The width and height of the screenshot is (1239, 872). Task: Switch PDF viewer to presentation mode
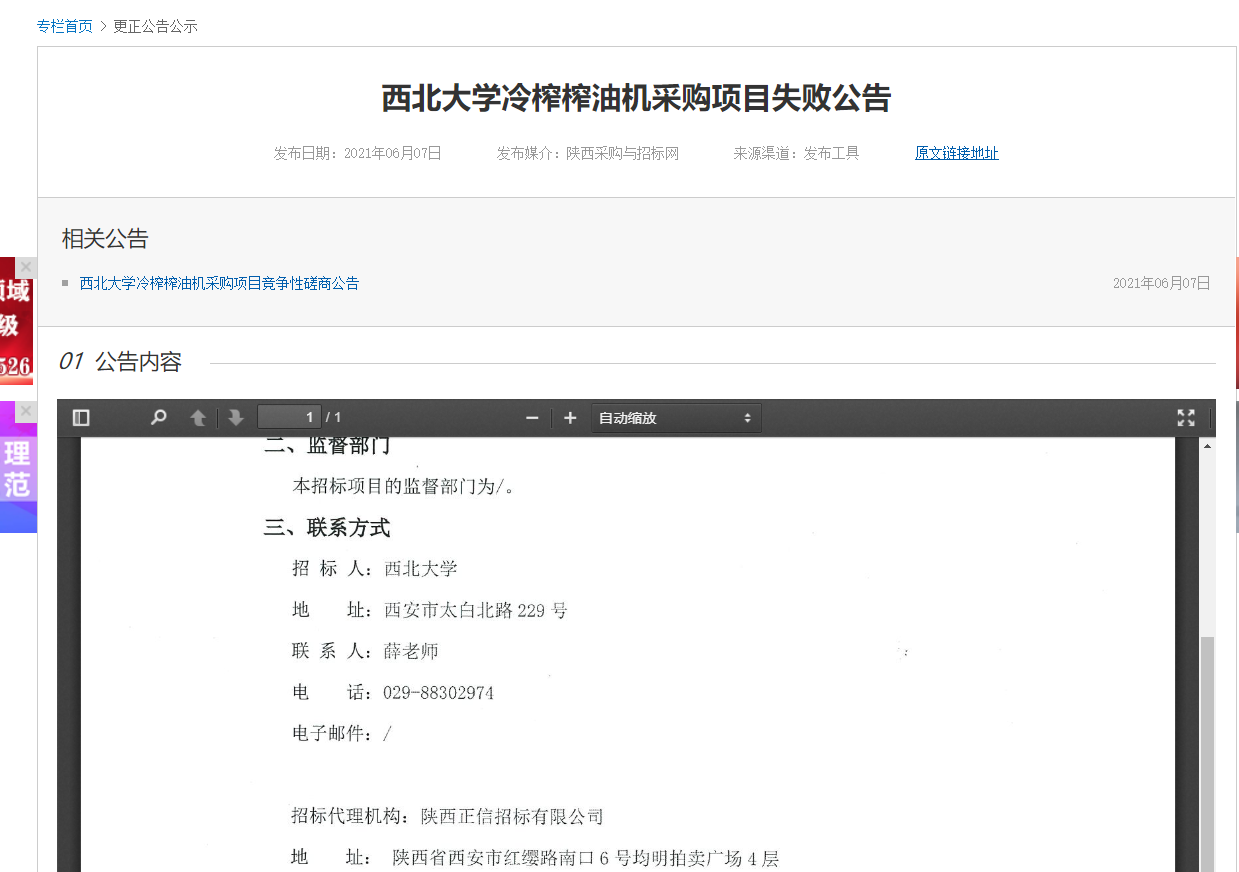click(1186, 418)
